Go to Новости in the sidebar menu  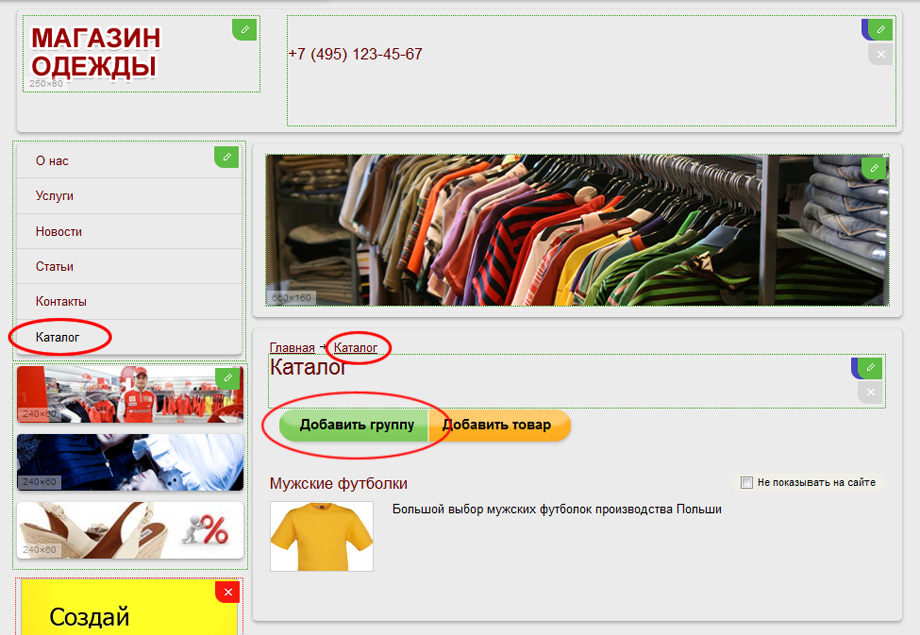point(58,231)
